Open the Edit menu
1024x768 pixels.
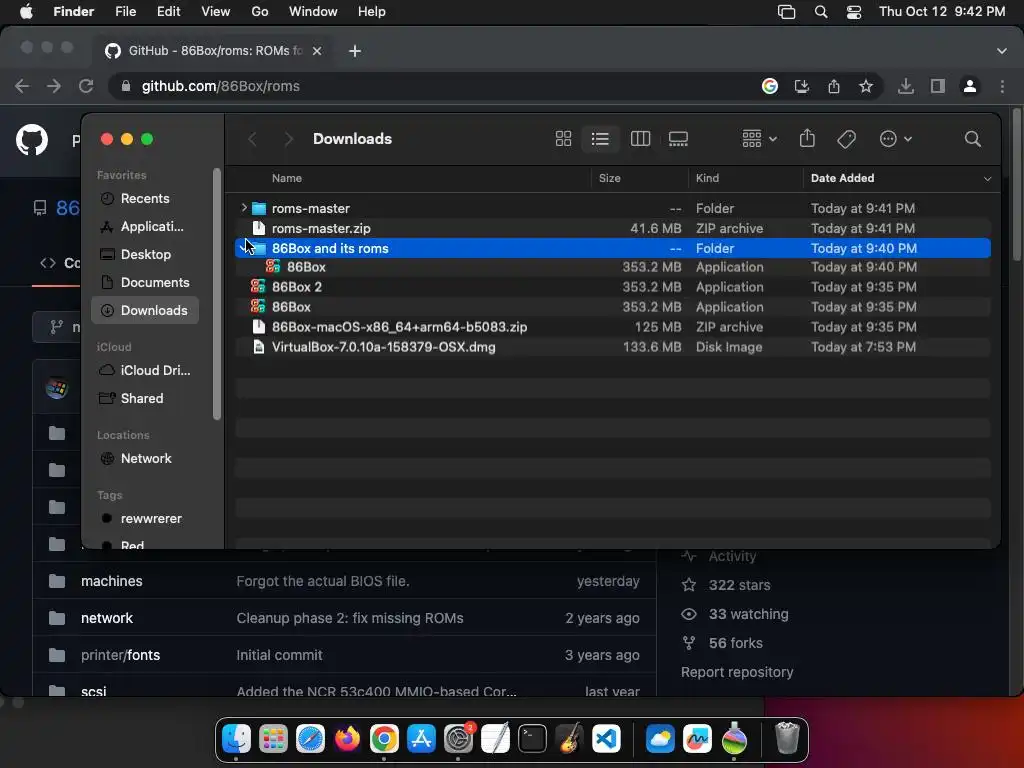point(168,11)
